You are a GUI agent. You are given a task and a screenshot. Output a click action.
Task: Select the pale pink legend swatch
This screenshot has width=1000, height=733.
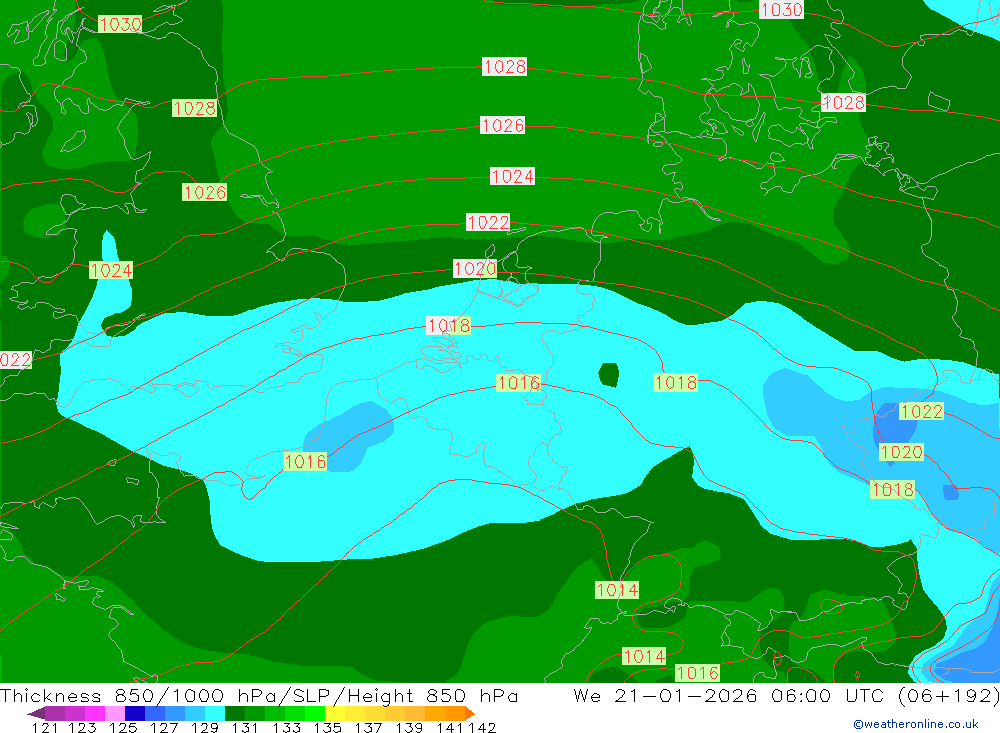(x=115, y=713)
